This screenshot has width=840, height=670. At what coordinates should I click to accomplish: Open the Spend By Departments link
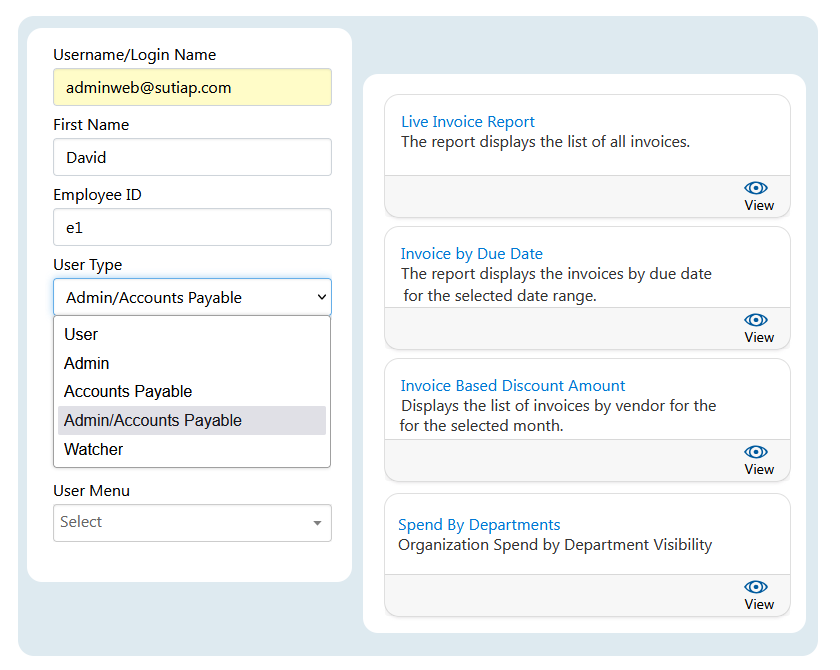(x=479, y=525)
